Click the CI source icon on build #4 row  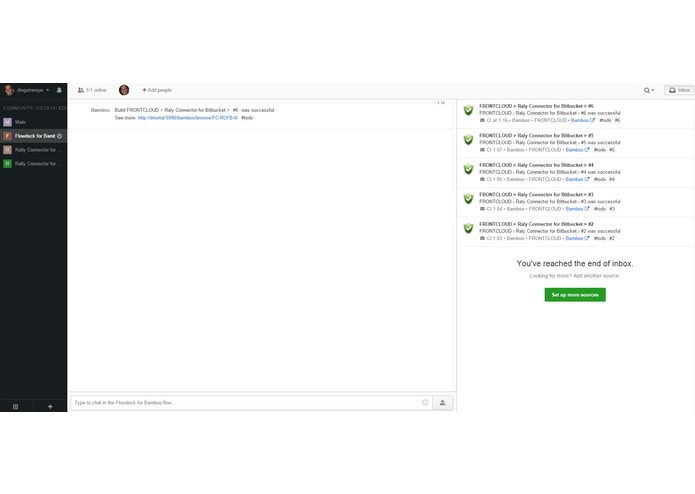click(x=482, y=179)
